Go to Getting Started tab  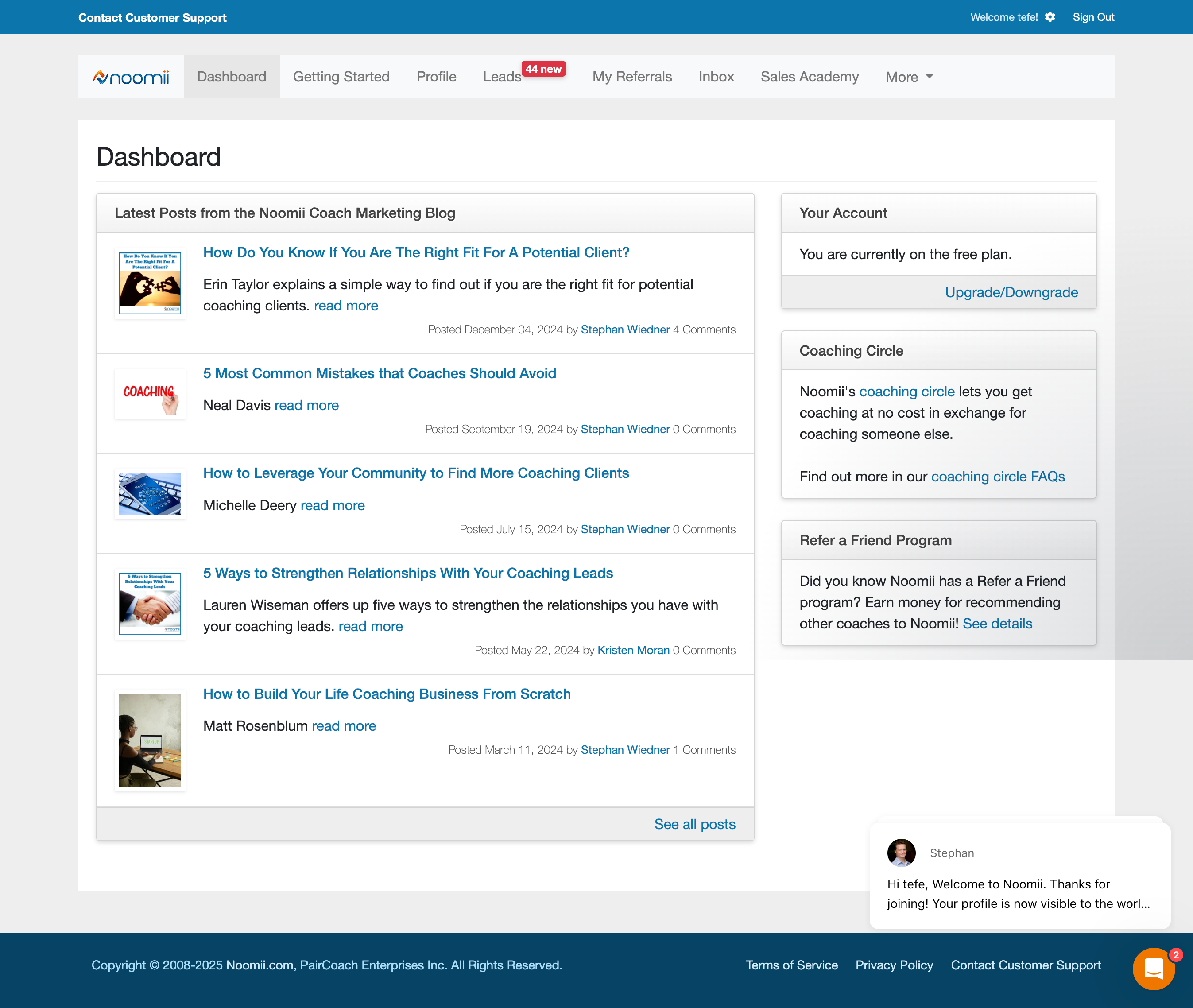pyautogui.click(x=341, y=77)
